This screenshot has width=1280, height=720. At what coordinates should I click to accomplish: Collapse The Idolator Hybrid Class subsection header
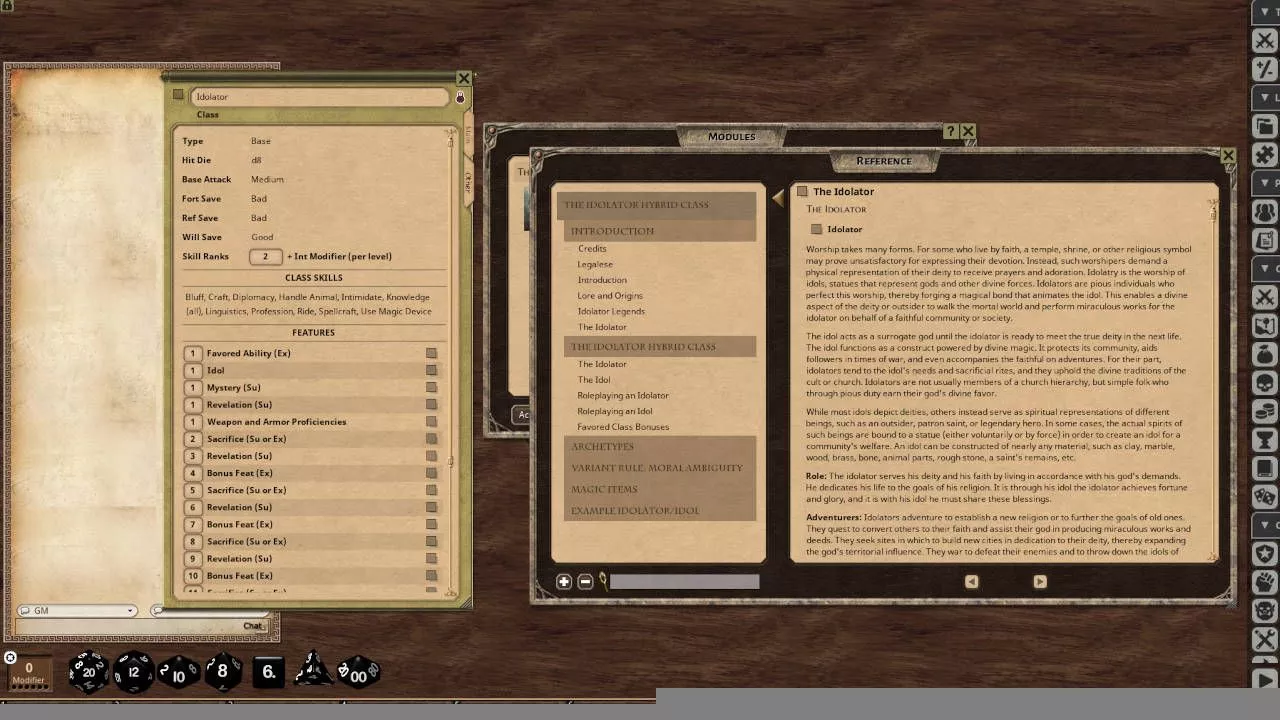660,347
